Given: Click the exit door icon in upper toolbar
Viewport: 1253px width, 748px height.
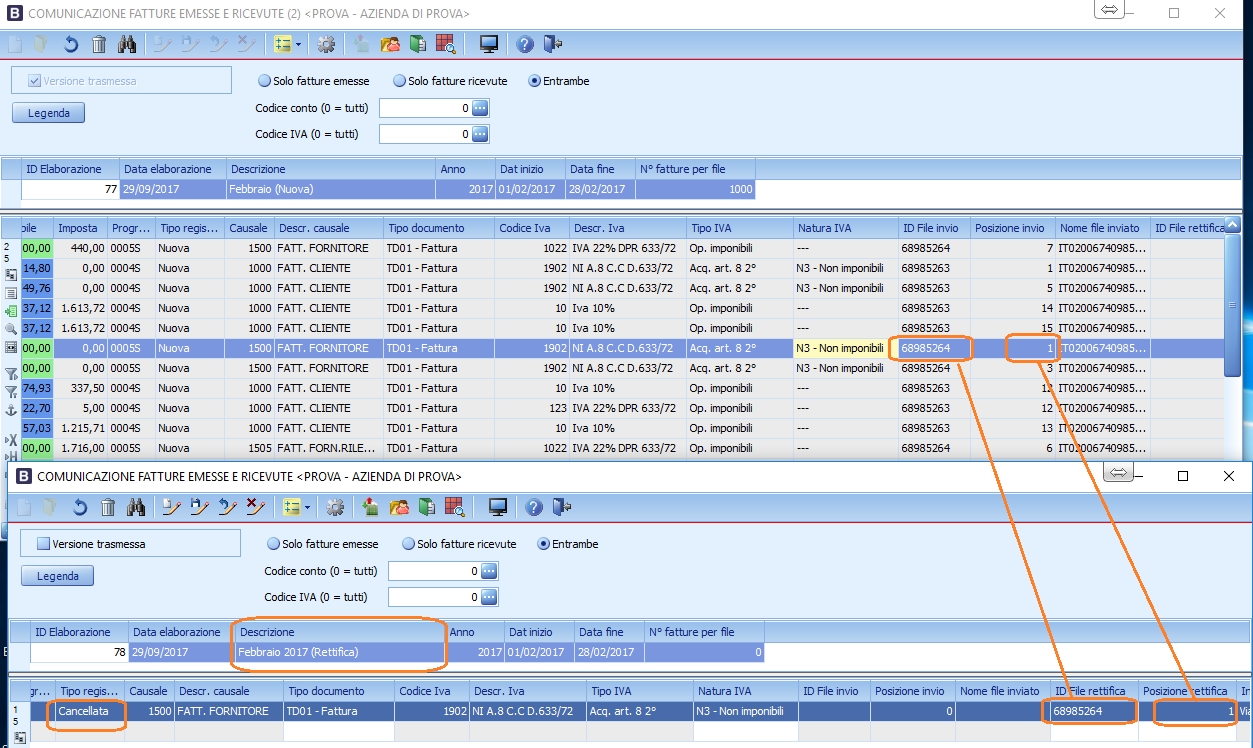Looking at the screenshot, I should (553, 44).
